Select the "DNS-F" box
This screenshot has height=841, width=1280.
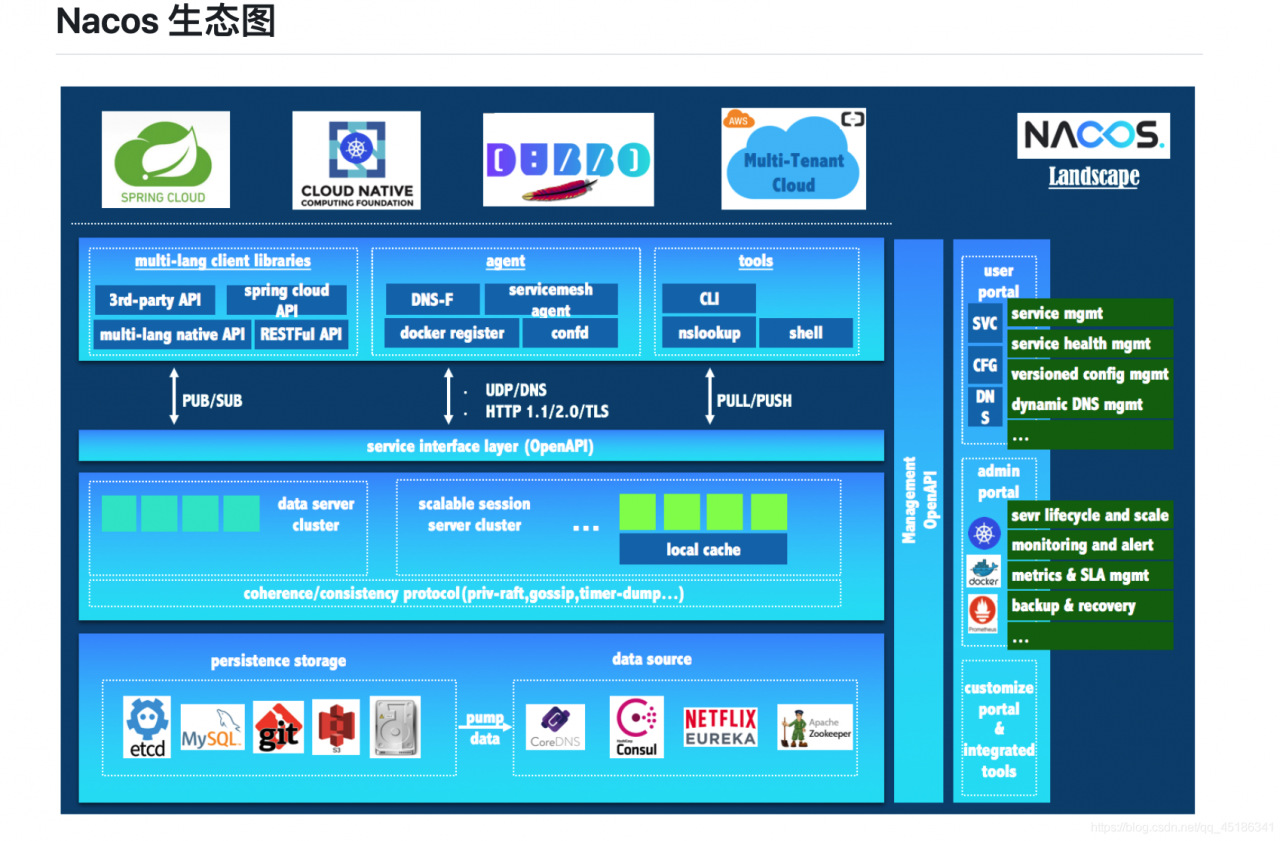pyautogui.click(x=432, y=299)
